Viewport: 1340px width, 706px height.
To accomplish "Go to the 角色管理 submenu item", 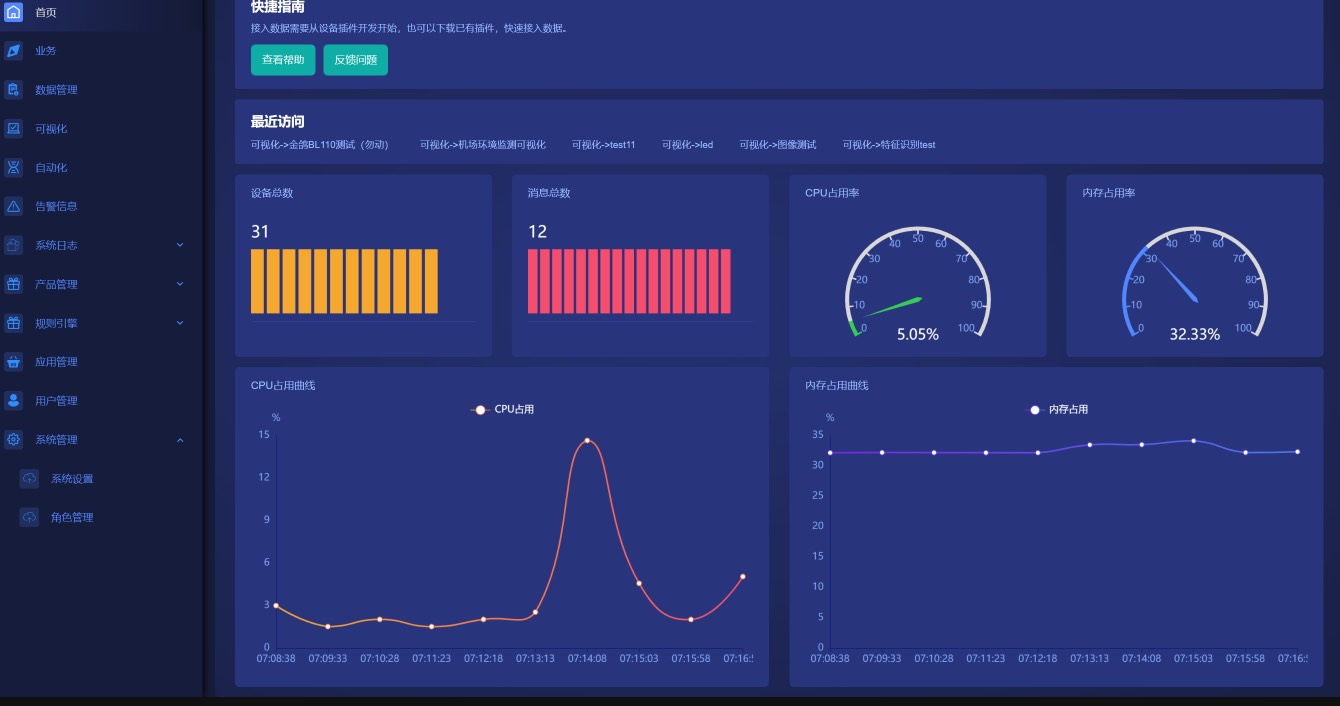I will coord(72,518).
